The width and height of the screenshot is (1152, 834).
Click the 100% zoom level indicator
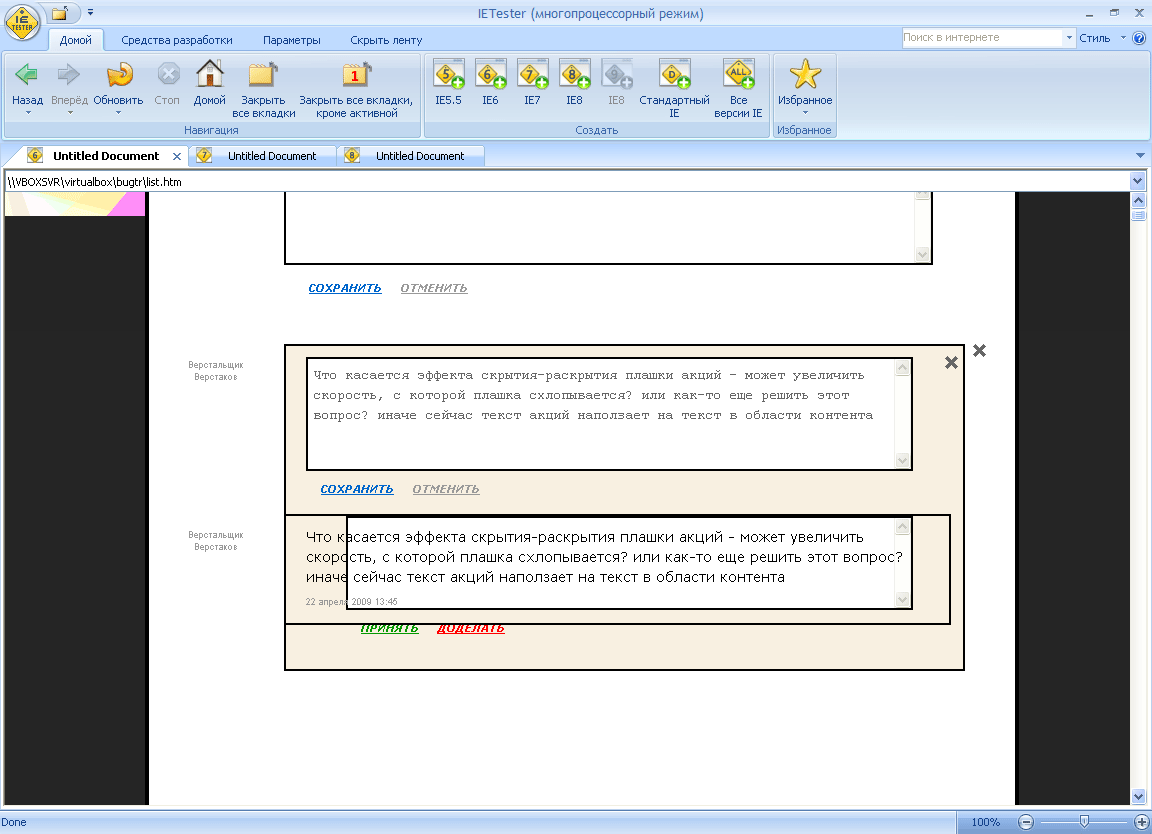985,822
